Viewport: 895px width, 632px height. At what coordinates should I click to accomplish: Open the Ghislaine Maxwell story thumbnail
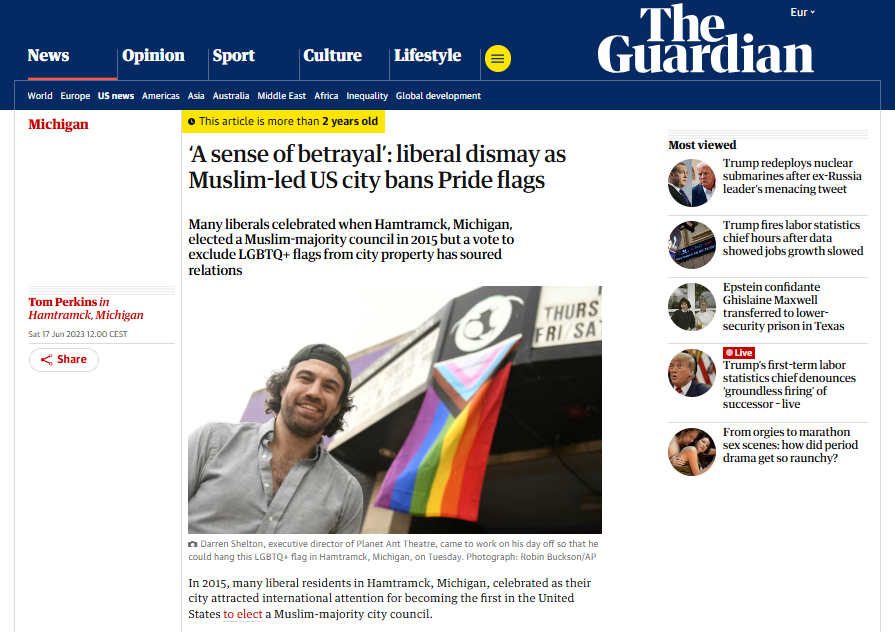click(692, 307)
